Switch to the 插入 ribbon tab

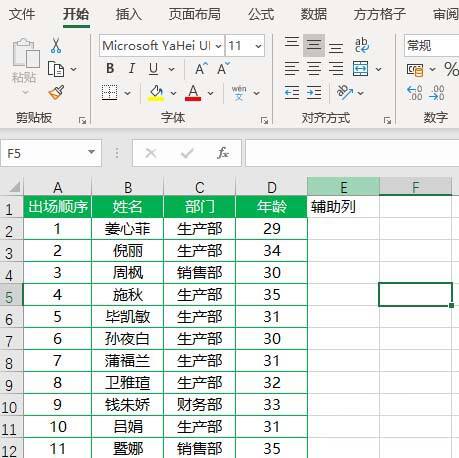pos(129,14)
